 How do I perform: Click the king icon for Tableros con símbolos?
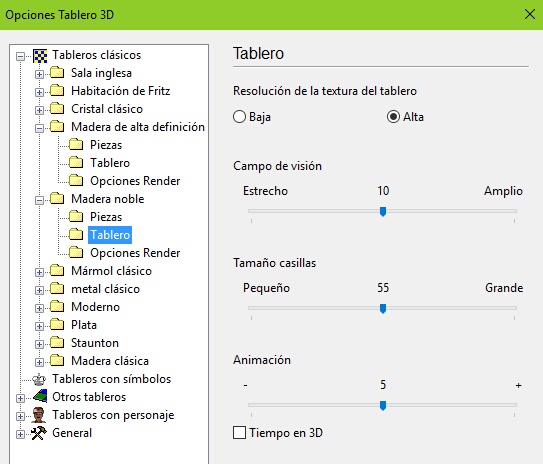click(39, 380)
